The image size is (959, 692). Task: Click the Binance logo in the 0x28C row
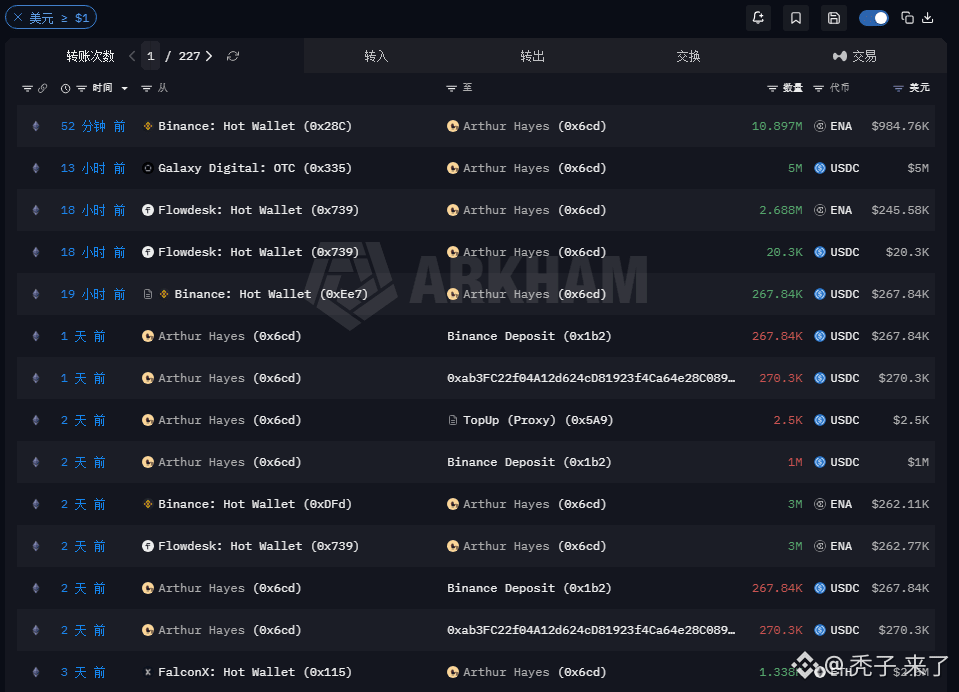coord(147,126)
